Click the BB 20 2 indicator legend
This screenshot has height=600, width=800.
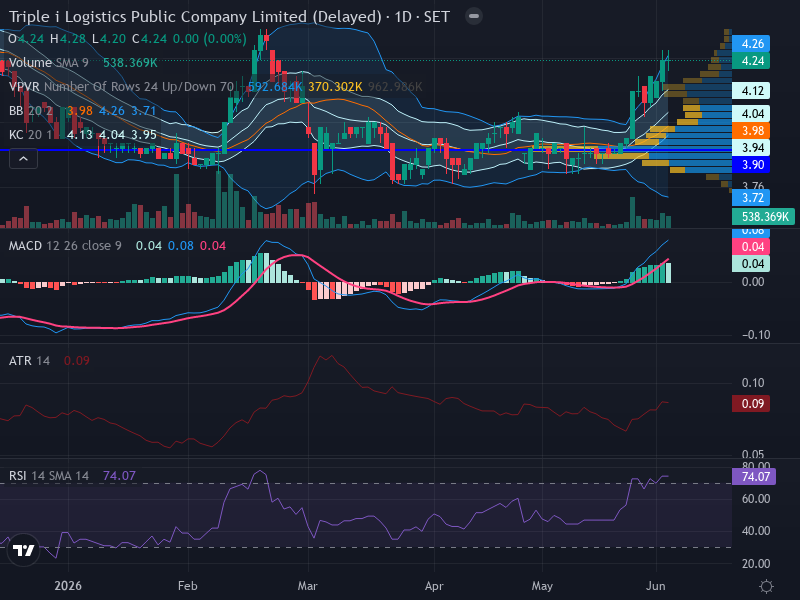coord(31,111)
